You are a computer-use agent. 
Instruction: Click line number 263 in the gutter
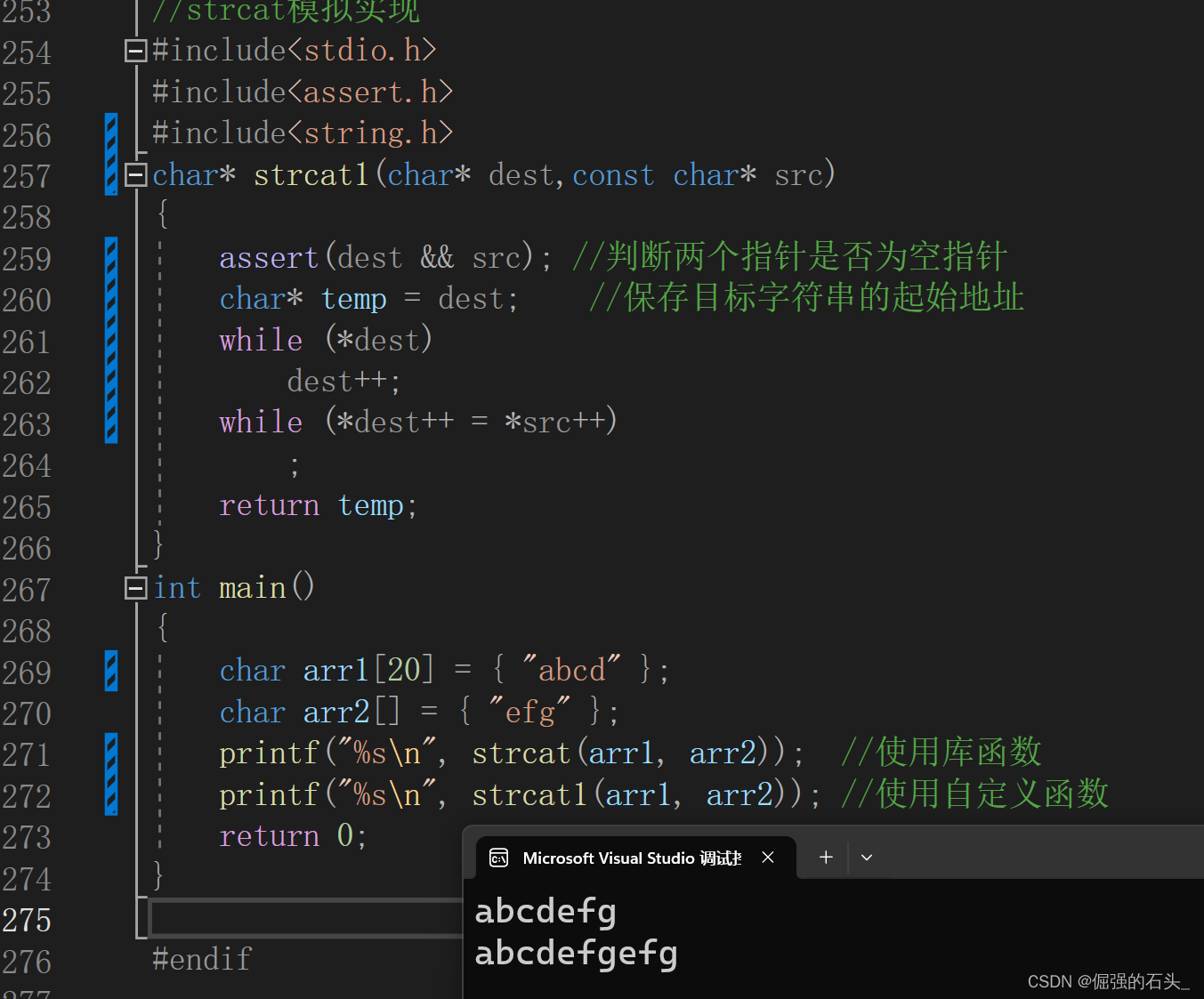pyautogui.click(x=27, y=424)
